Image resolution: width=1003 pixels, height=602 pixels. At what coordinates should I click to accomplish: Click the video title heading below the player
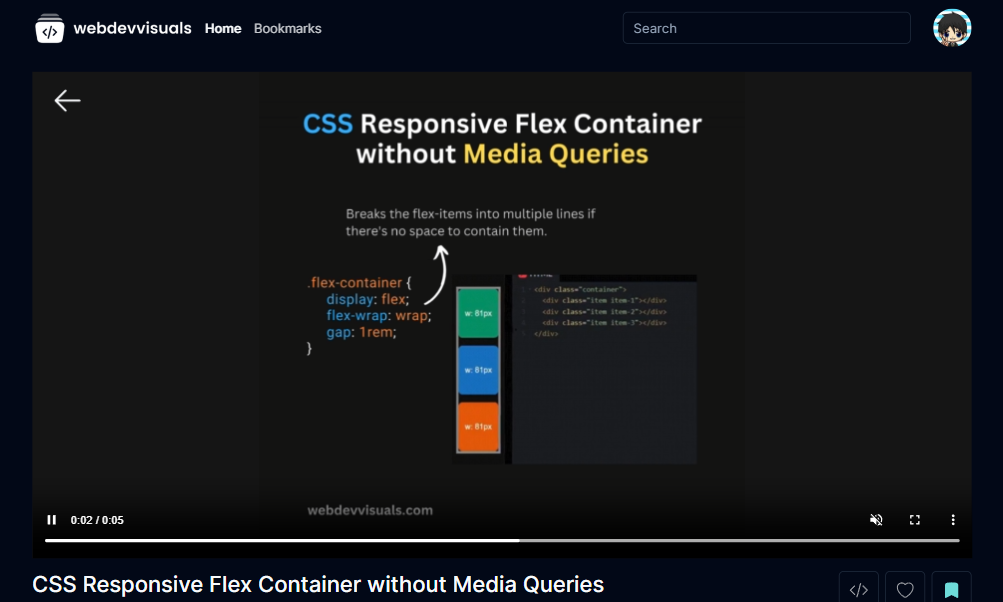(318, 584)
